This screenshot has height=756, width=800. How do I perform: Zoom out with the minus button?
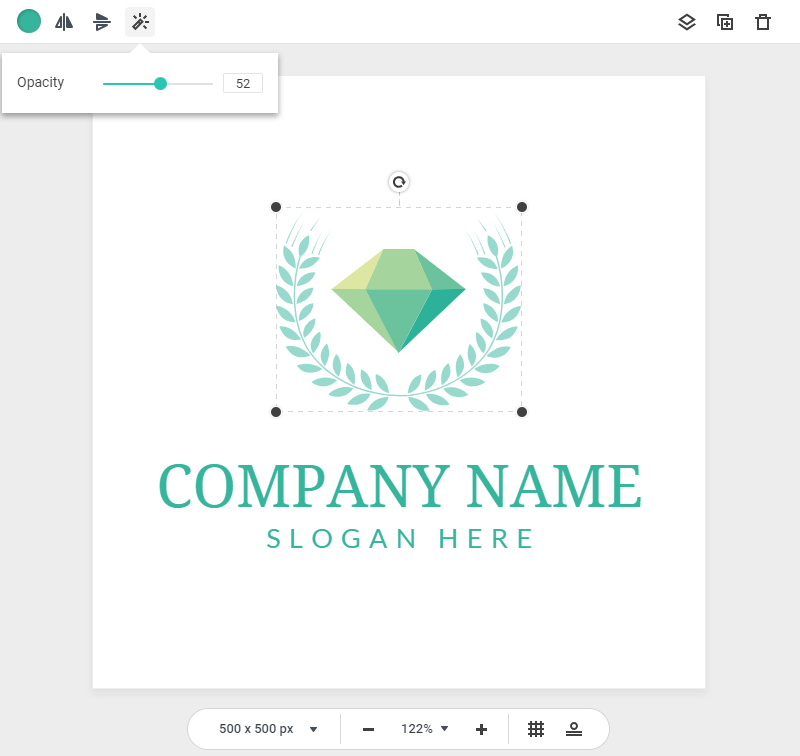(368, 729)
